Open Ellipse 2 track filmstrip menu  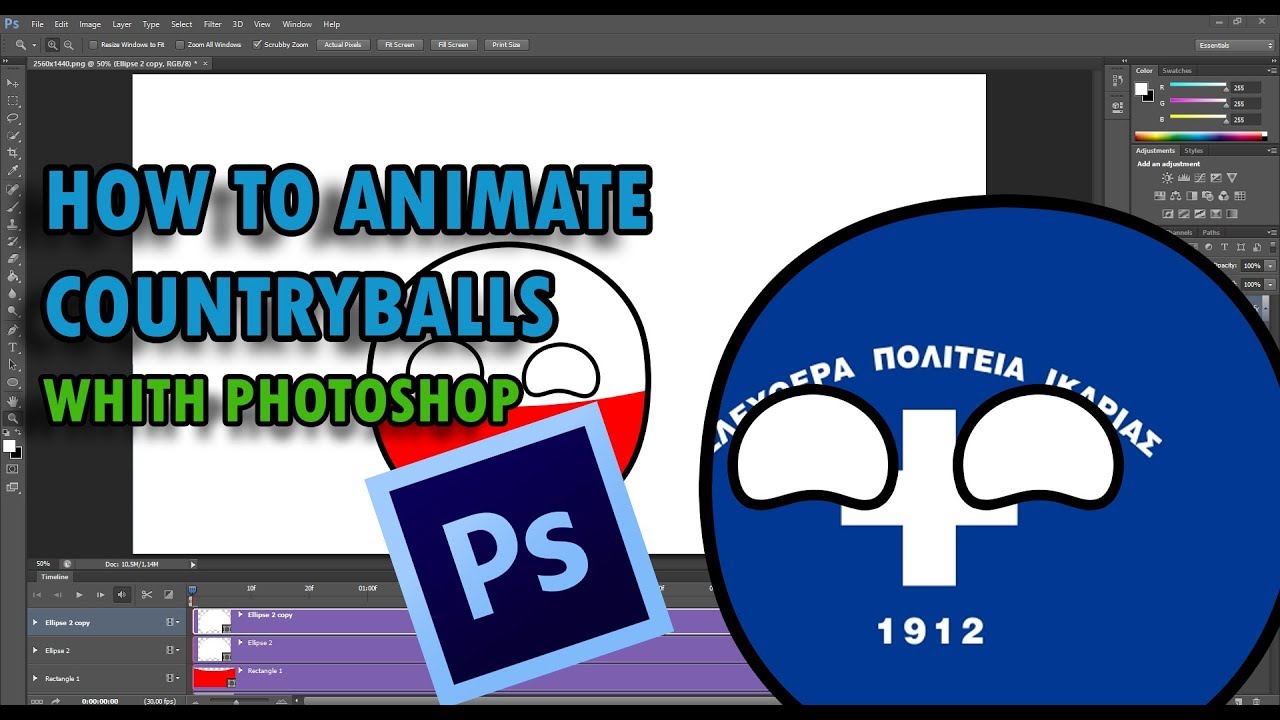tap(171, 650)
